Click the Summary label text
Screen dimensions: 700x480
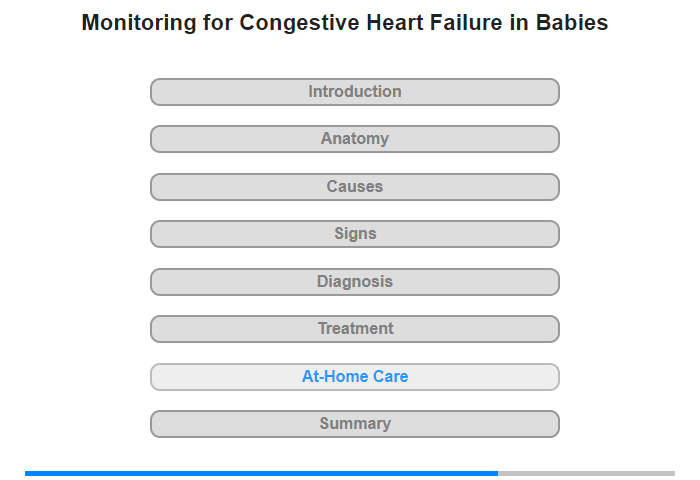click(x=355, y=423)
